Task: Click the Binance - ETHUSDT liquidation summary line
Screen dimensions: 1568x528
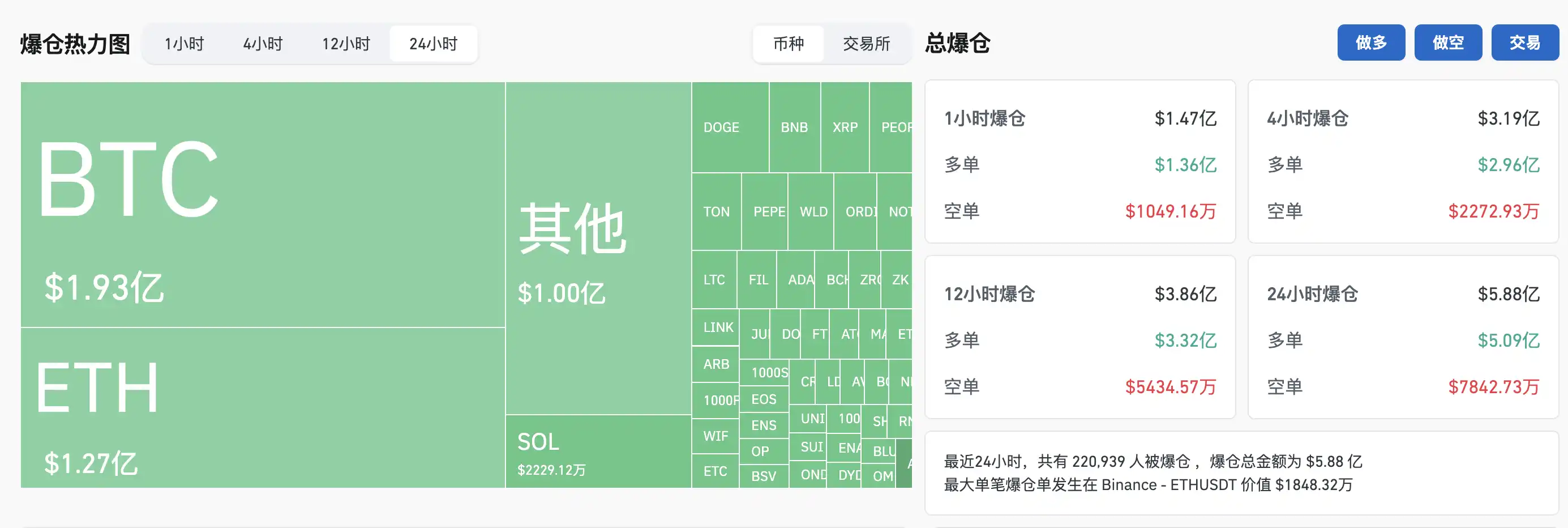Action: click(1148, 485)
